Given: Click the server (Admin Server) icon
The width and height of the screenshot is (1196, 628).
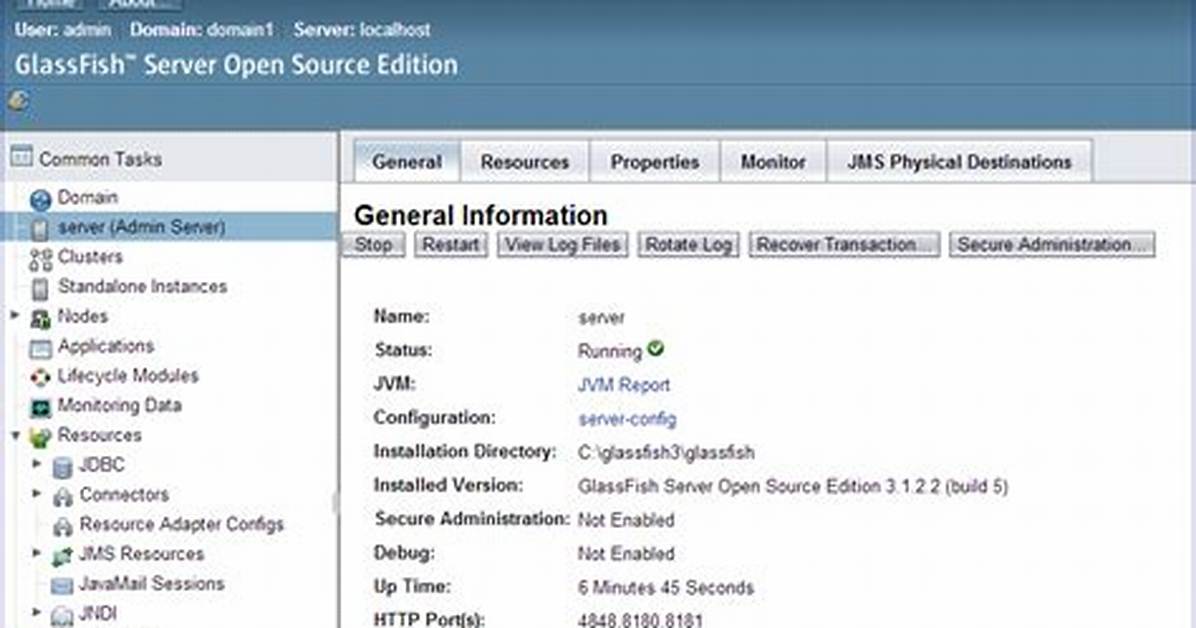Looking at the screenshot, I should (x=40, y=229).
